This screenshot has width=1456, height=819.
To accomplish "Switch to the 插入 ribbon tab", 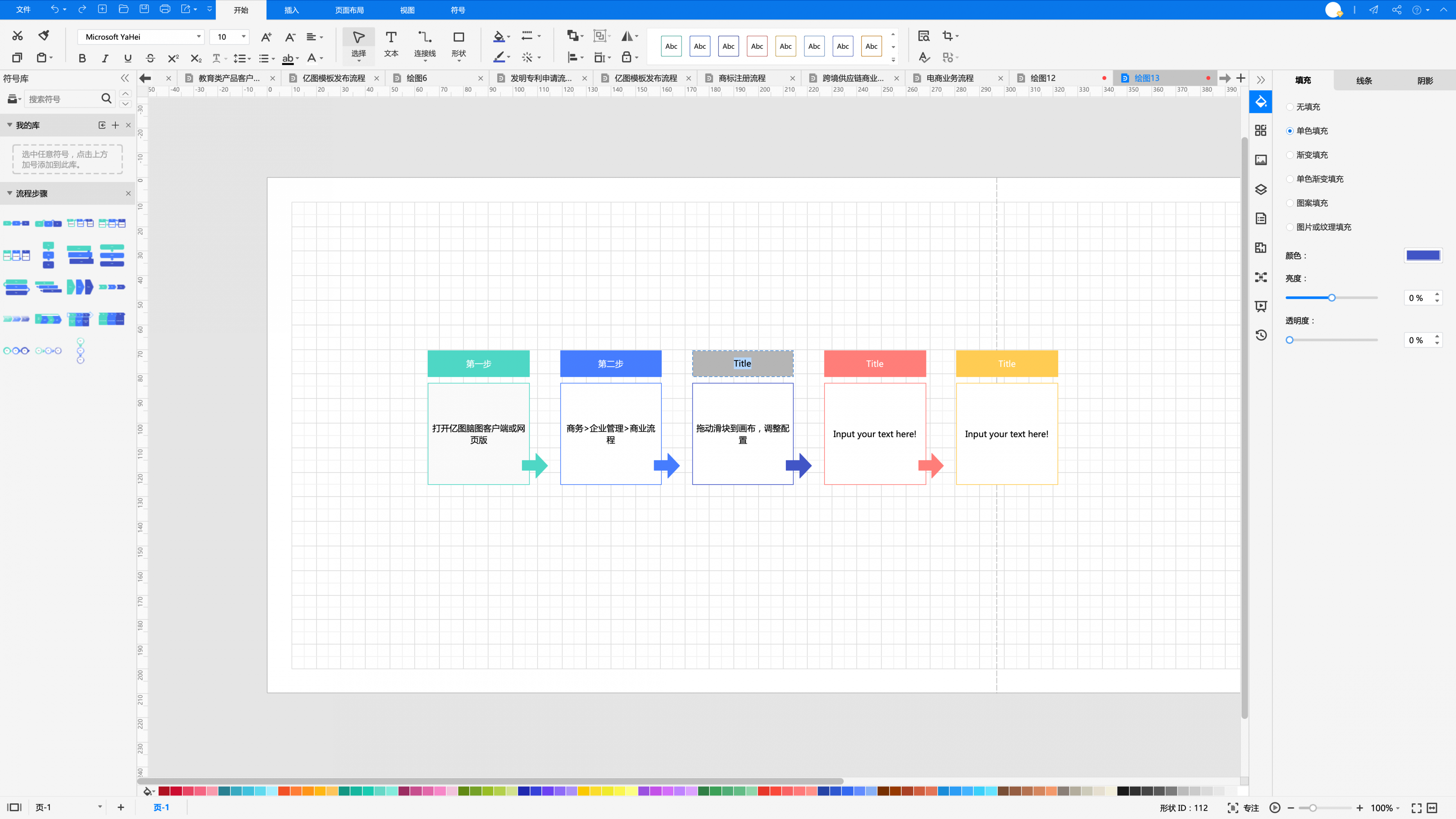I will pyautogui.click(x=291, y=10).
